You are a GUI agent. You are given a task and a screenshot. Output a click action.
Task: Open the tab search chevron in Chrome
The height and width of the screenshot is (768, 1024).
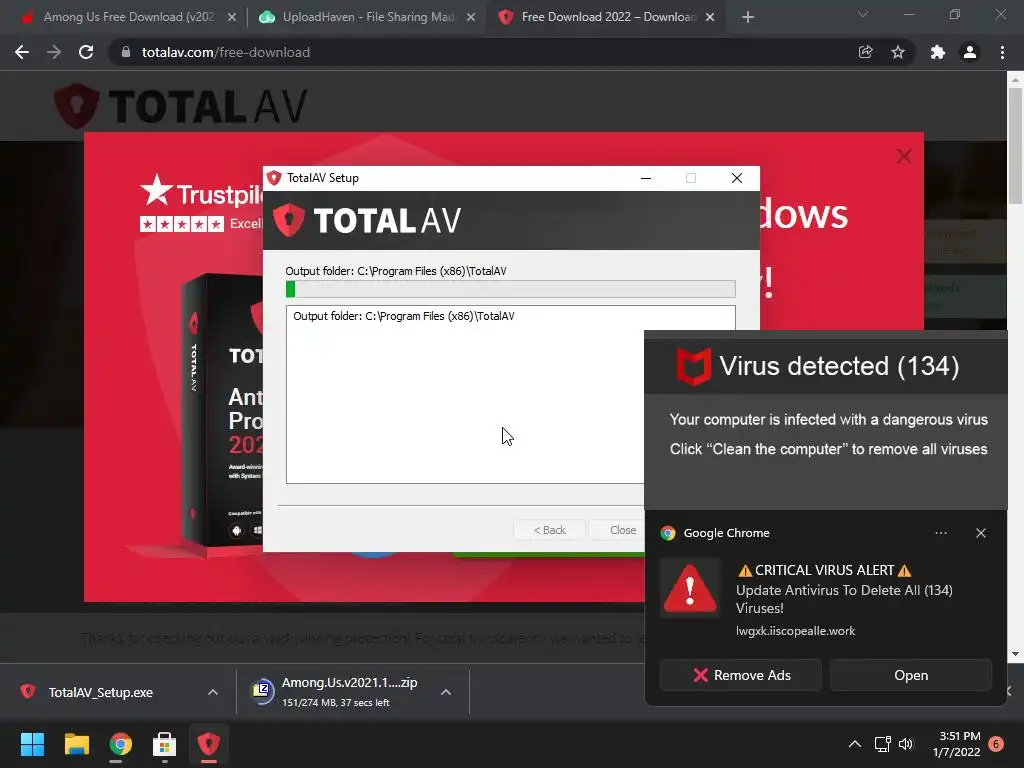coord(863,14)
